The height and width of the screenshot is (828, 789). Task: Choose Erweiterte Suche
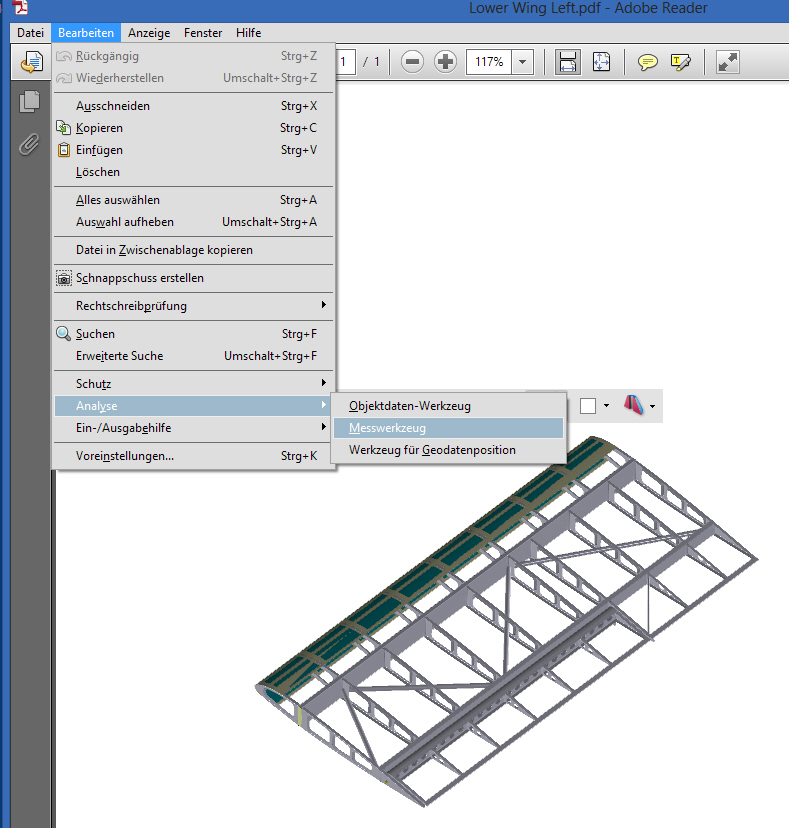pyautogui.click(x=194, y=356)
